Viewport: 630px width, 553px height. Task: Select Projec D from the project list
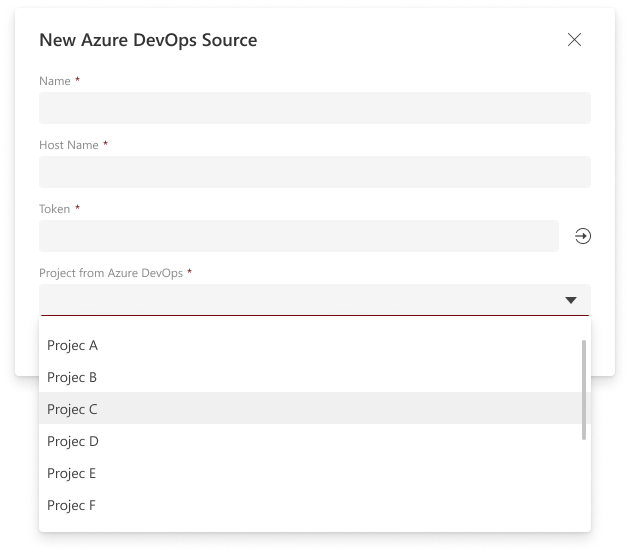[x=72, y=441]
